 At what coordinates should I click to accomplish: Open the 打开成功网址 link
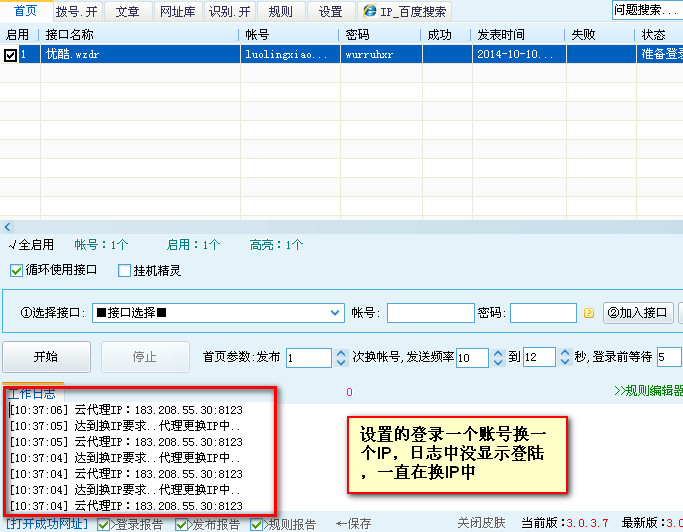click(47, 524)
